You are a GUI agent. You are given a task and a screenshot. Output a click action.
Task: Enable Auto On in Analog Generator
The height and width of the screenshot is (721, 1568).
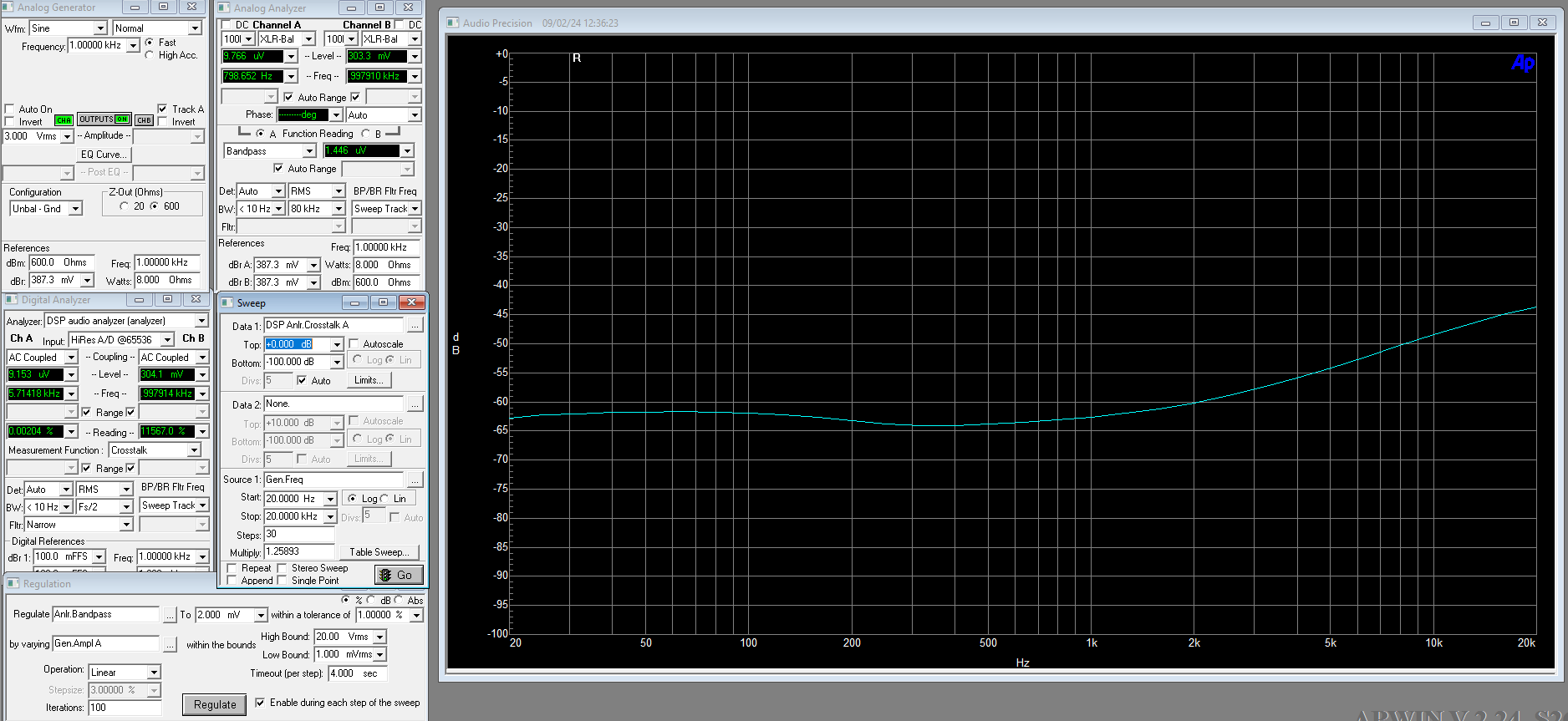(x=10, y=109)
